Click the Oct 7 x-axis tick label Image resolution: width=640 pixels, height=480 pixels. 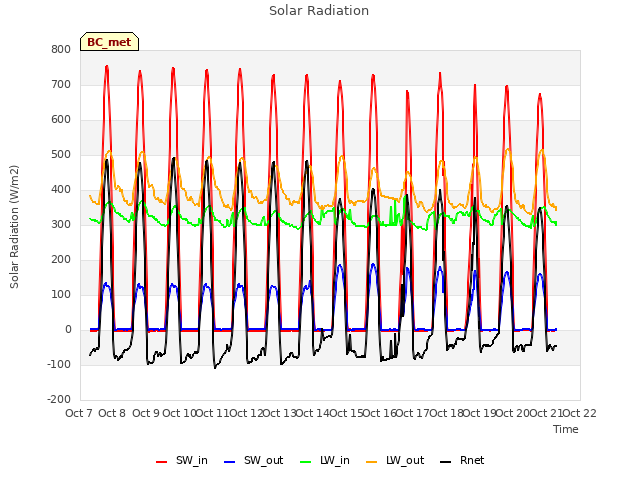coord(79,413)
